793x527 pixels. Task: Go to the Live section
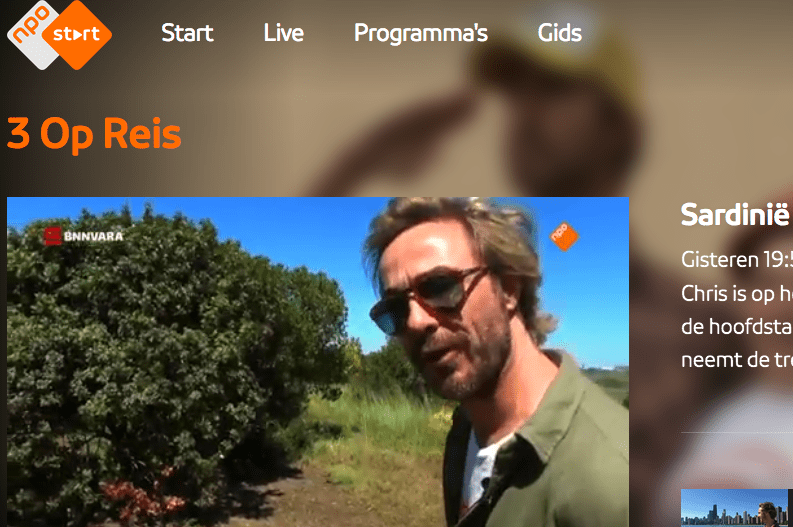click(284, 33)
